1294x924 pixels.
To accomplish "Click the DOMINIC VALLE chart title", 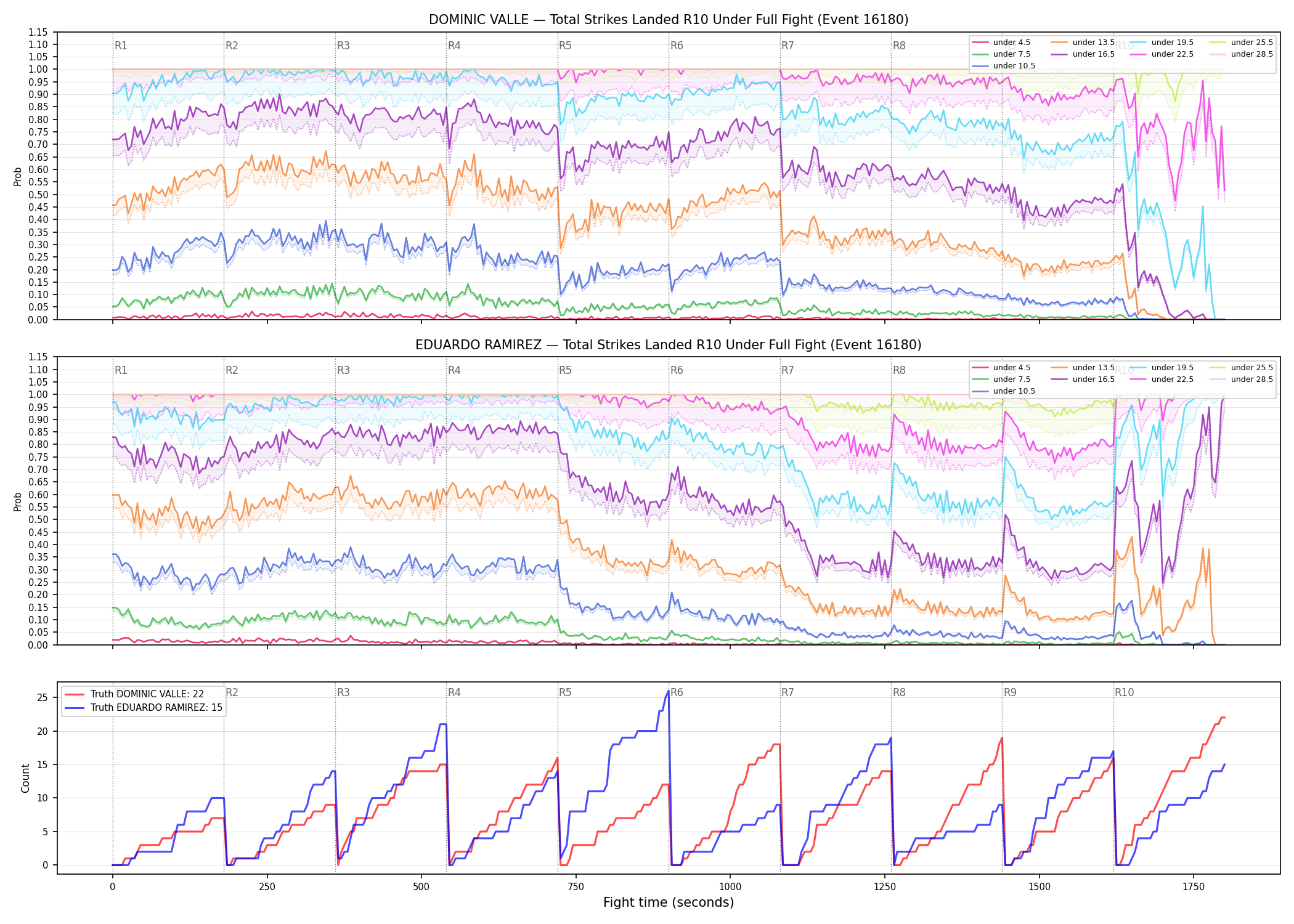I will tap(669, 20).
